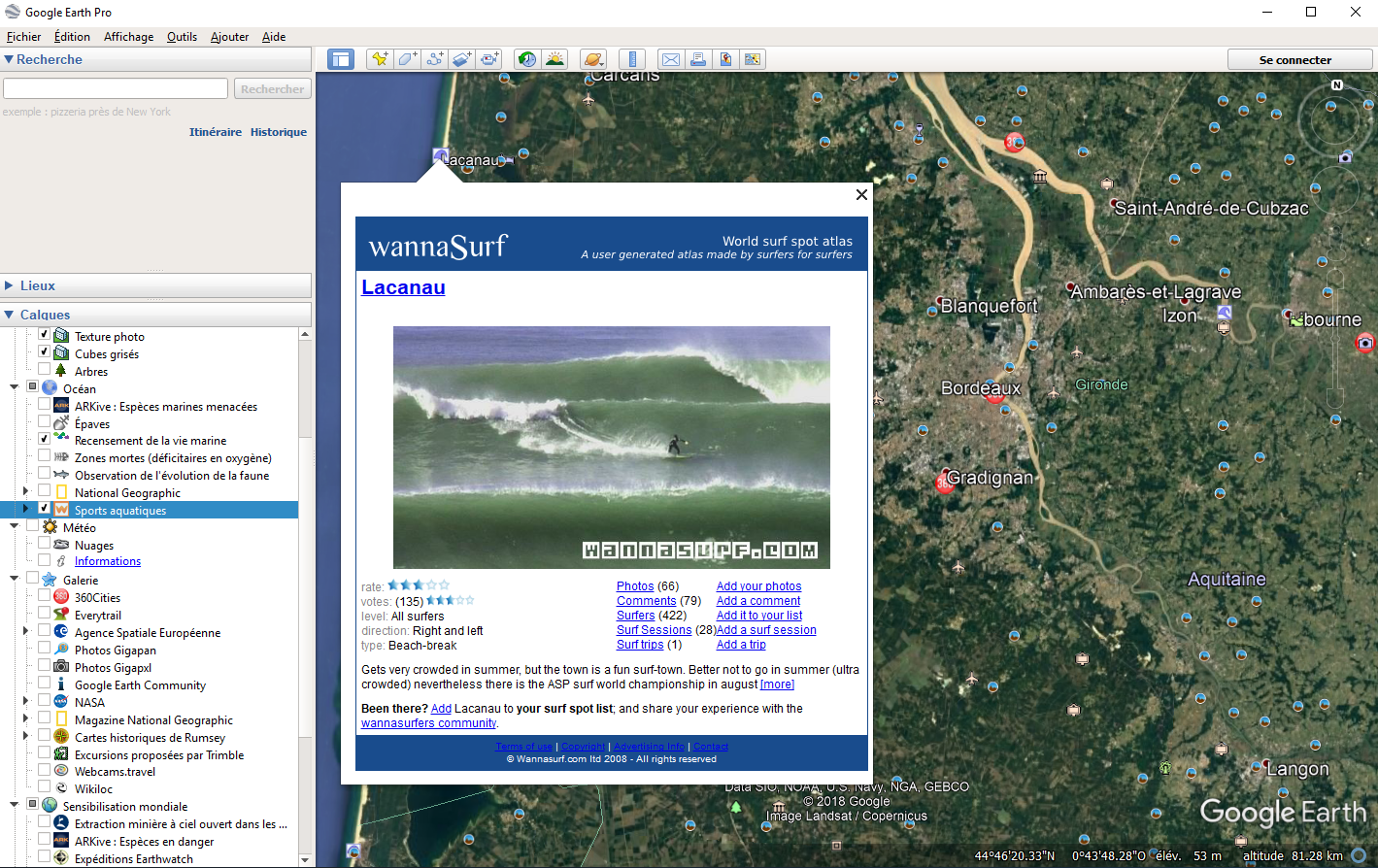The height and width of the screenshot is (868, 1378).
Task: Open the planet selector dropdown
Action: [593, 59]
